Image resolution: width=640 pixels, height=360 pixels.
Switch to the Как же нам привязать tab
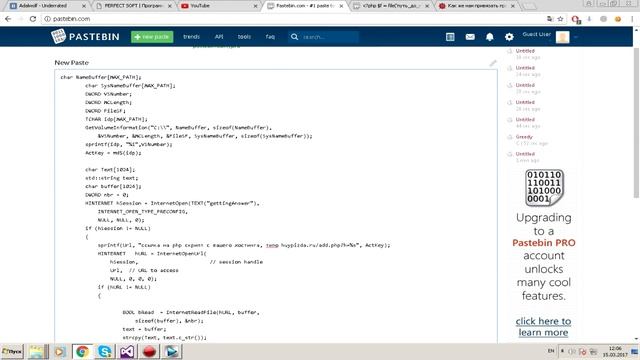pos(476,6)
